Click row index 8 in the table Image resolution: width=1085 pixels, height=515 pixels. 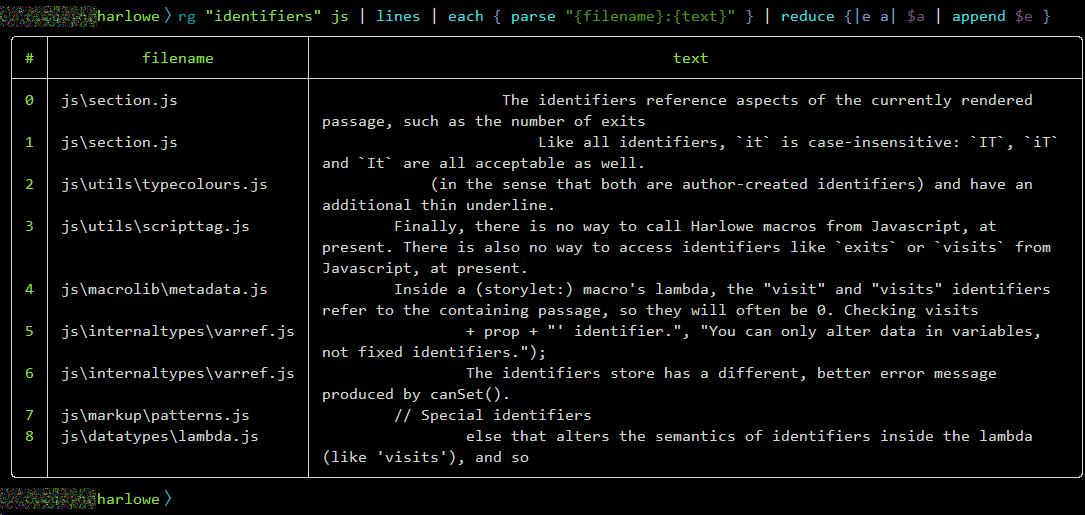(29, 436)
